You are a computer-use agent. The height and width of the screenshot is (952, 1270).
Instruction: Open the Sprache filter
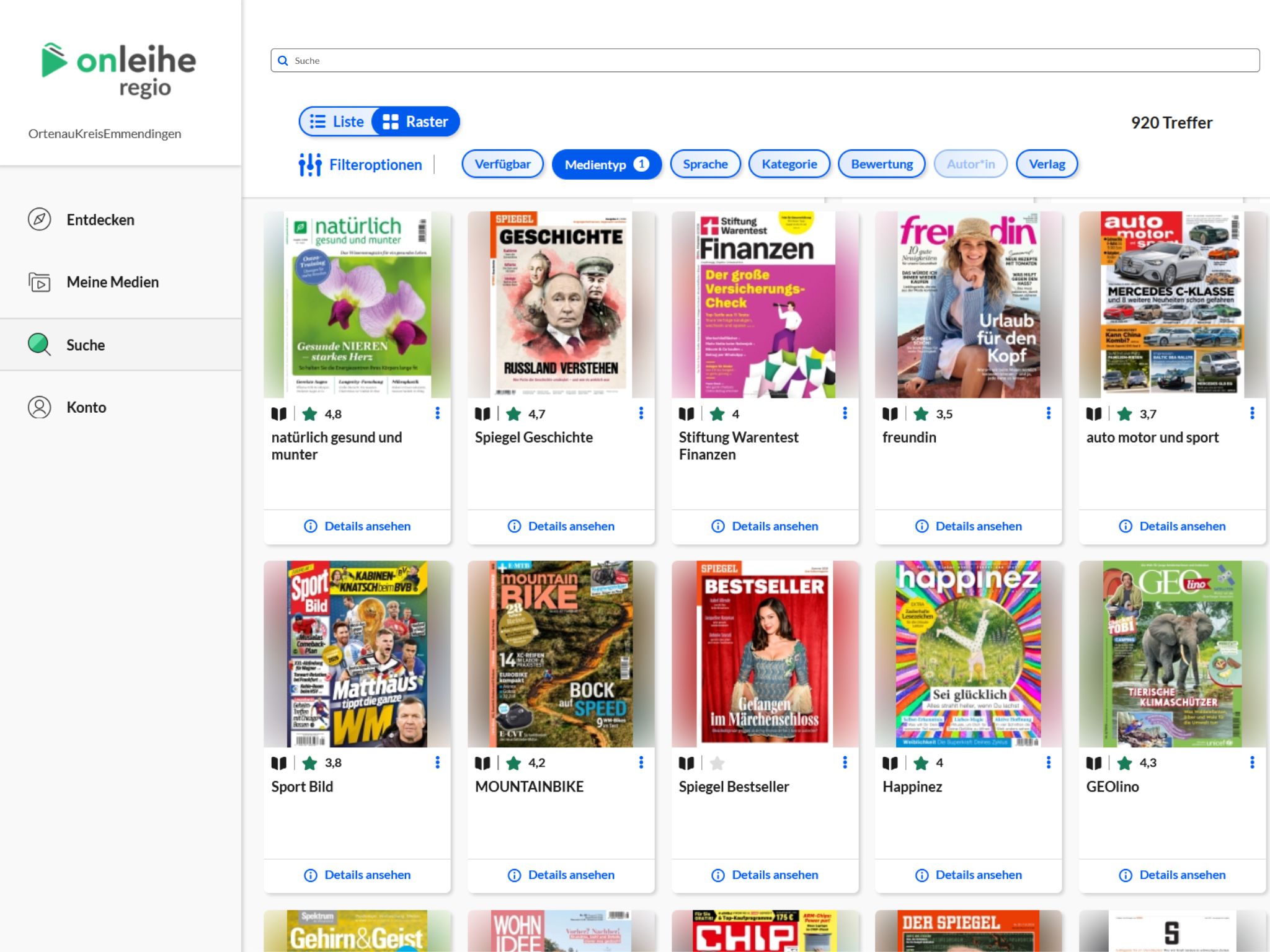pyautogui.click(x=706, y=164)
